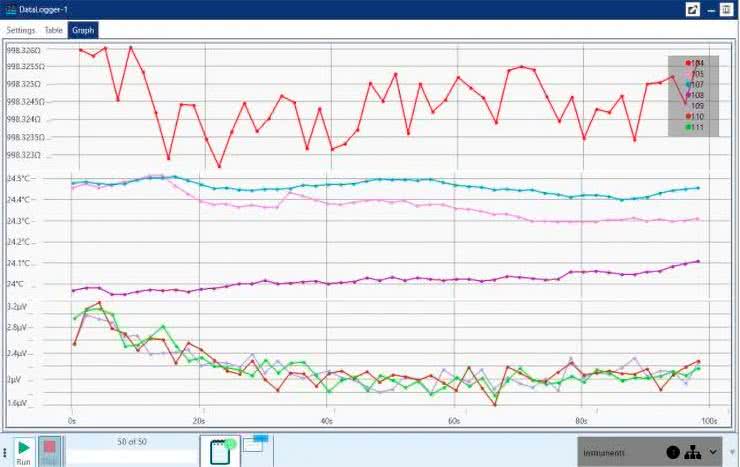Image resolution: width=740 pixels, height=467 pixels.
Task: Select the blue-topped instrument window thumbnail
Action: 255,444
